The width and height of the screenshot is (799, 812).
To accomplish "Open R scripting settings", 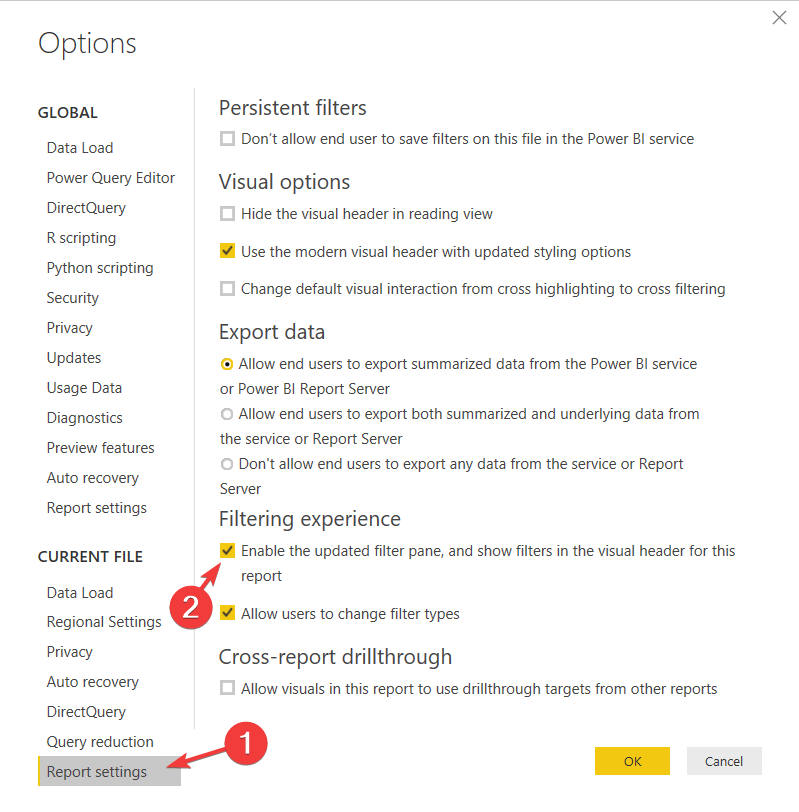I will pos(81,237).
